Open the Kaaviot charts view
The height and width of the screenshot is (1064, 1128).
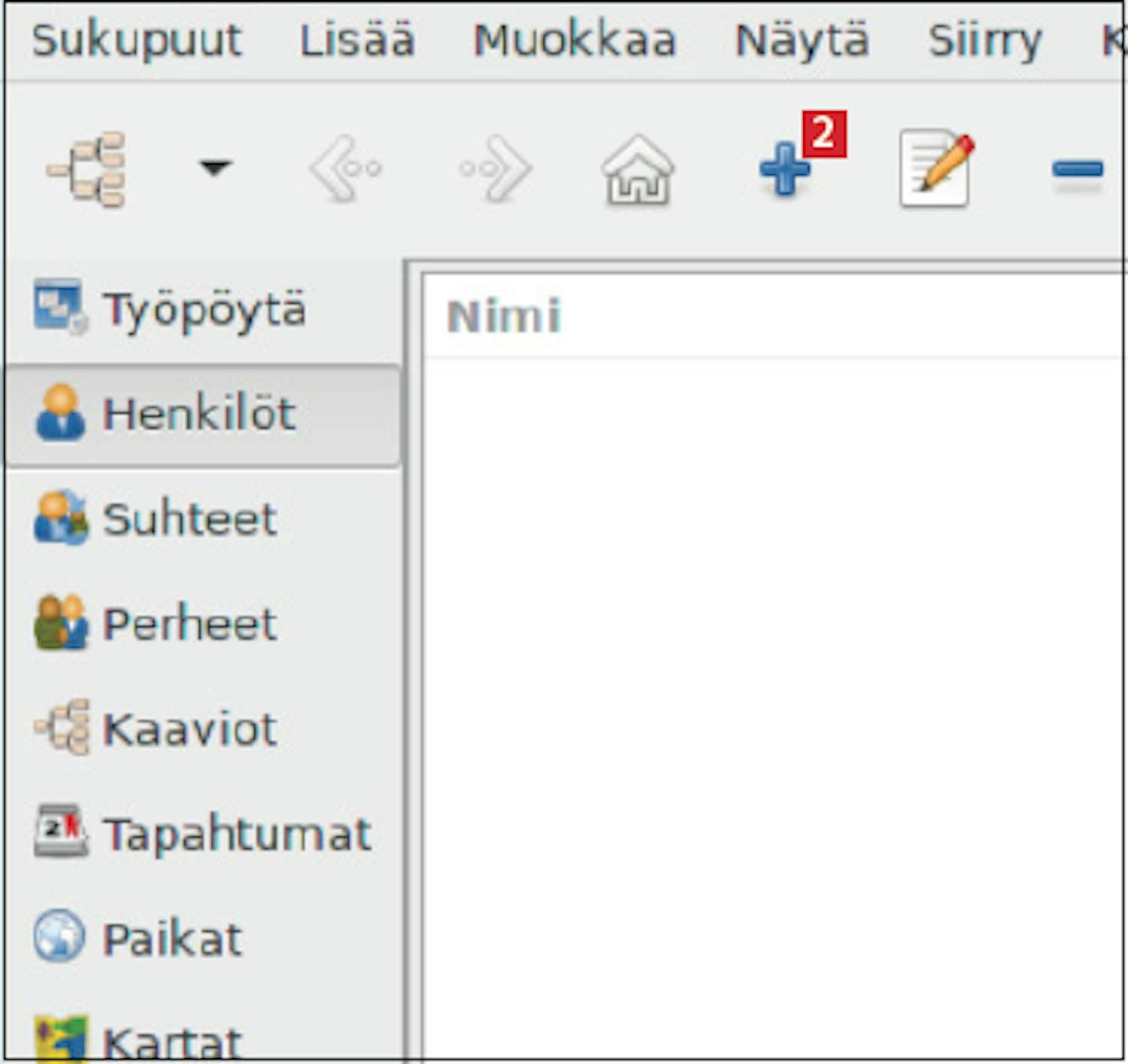(x=190, y=729)
